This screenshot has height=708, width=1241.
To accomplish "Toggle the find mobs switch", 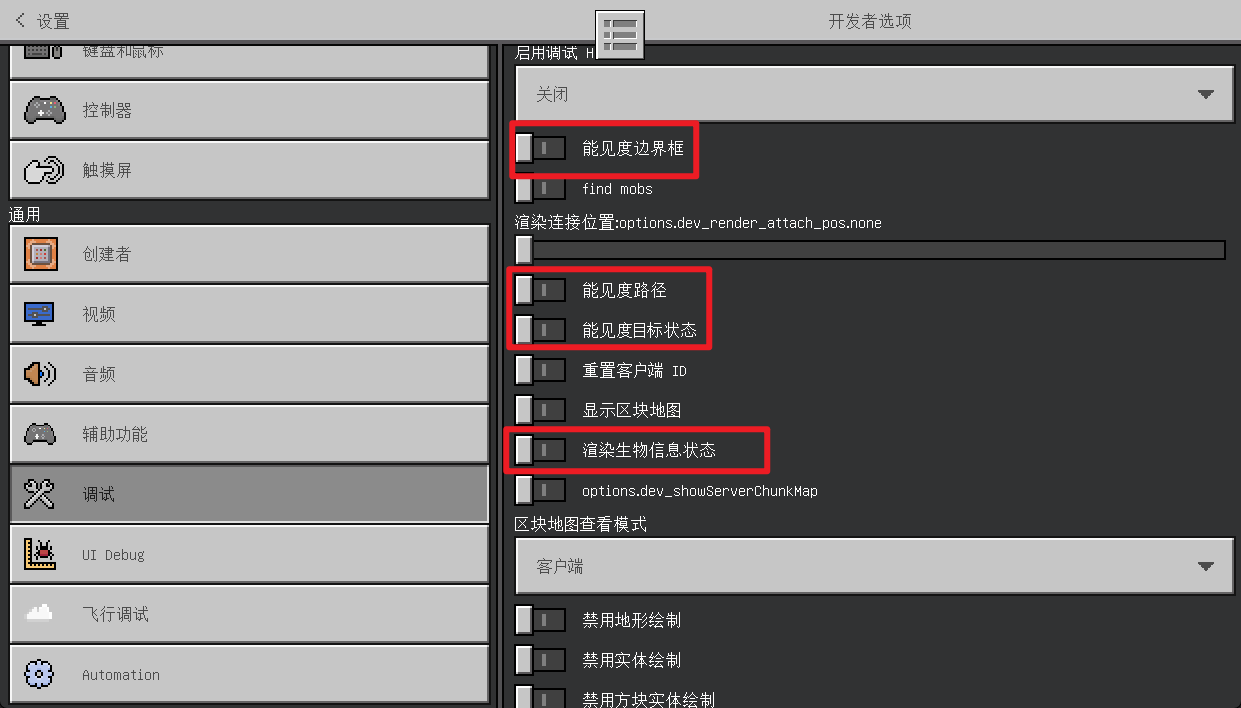I will (540, 188).
